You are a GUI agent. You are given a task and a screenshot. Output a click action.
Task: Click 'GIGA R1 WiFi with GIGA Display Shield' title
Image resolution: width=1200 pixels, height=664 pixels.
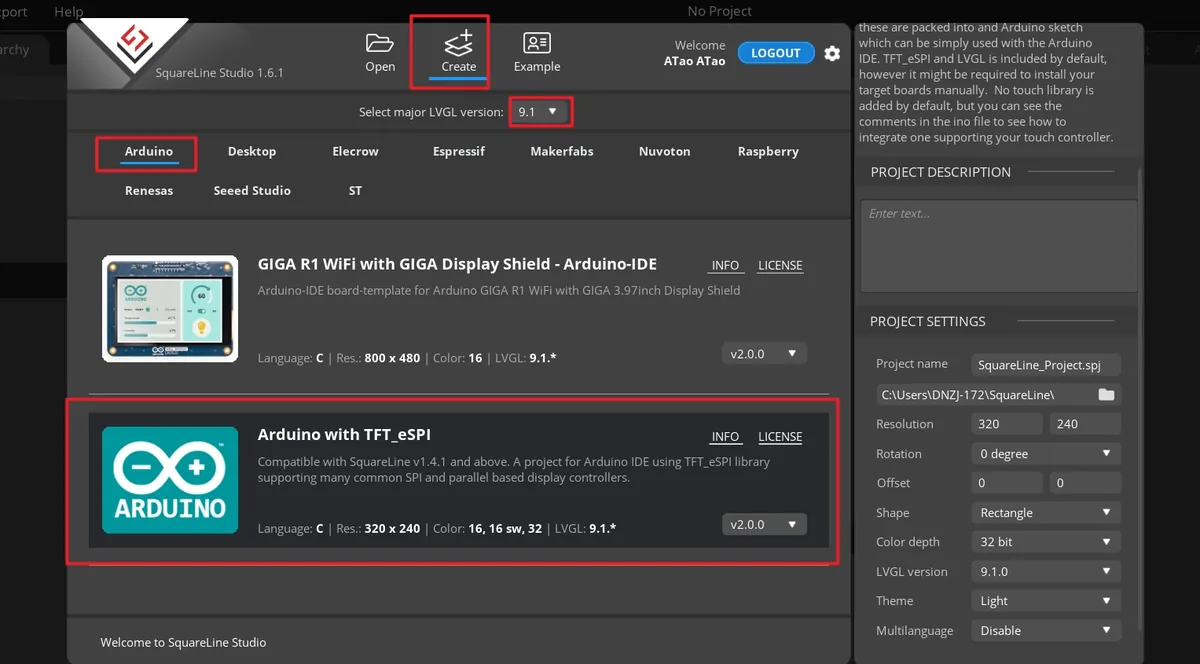click(457, 264)
